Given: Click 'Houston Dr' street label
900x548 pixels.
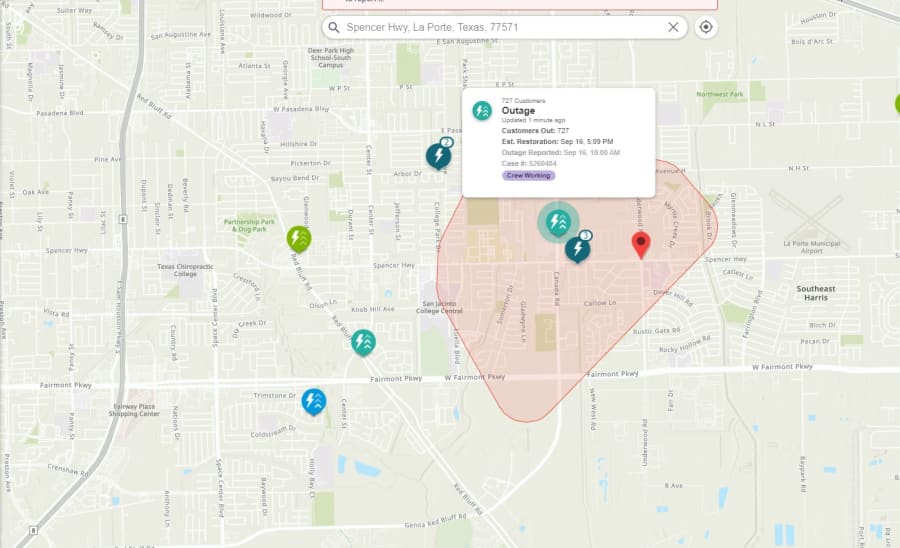Looking at the screenshot, I should 818,18.
